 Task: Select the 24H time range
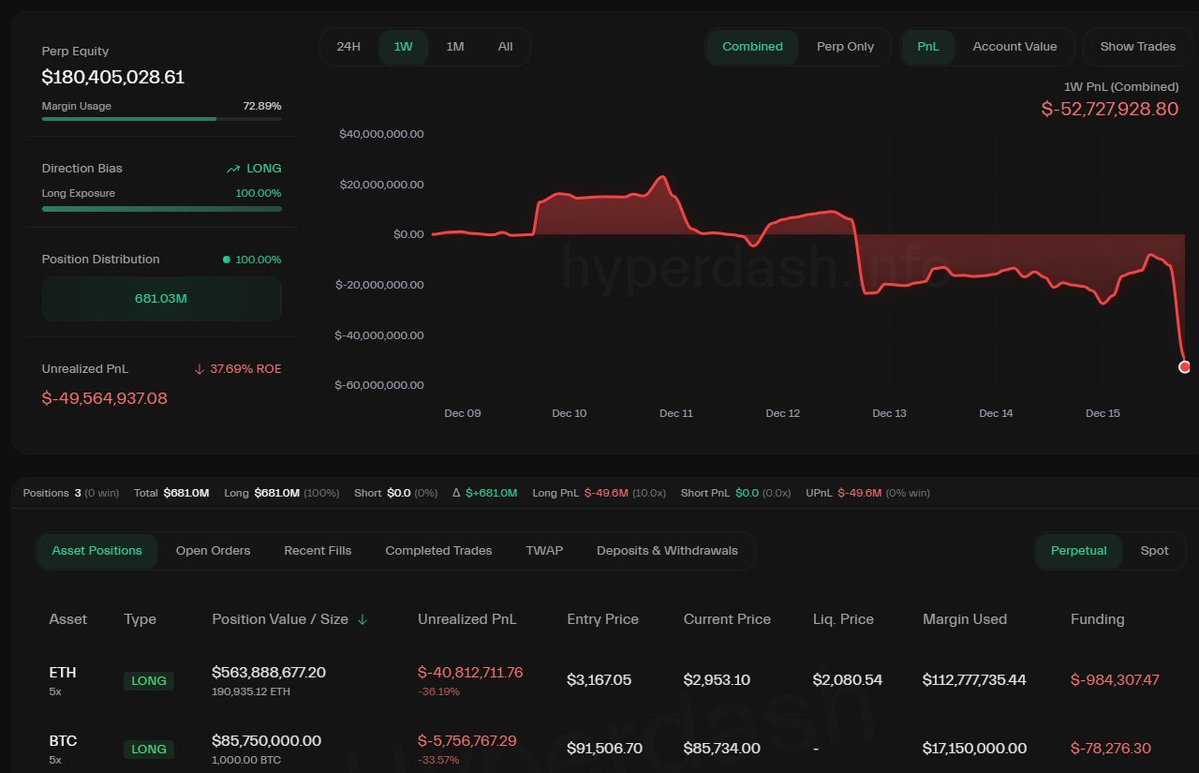[x=349, y=47]
